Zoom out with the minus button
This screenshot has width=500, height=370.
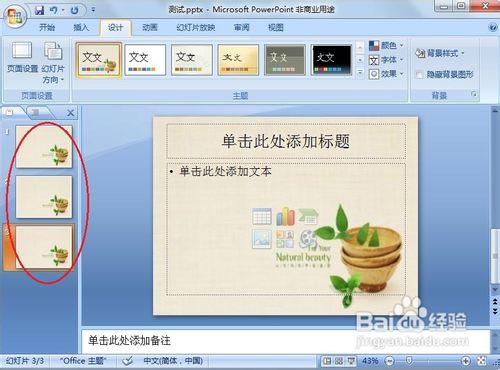click(389, 361)
